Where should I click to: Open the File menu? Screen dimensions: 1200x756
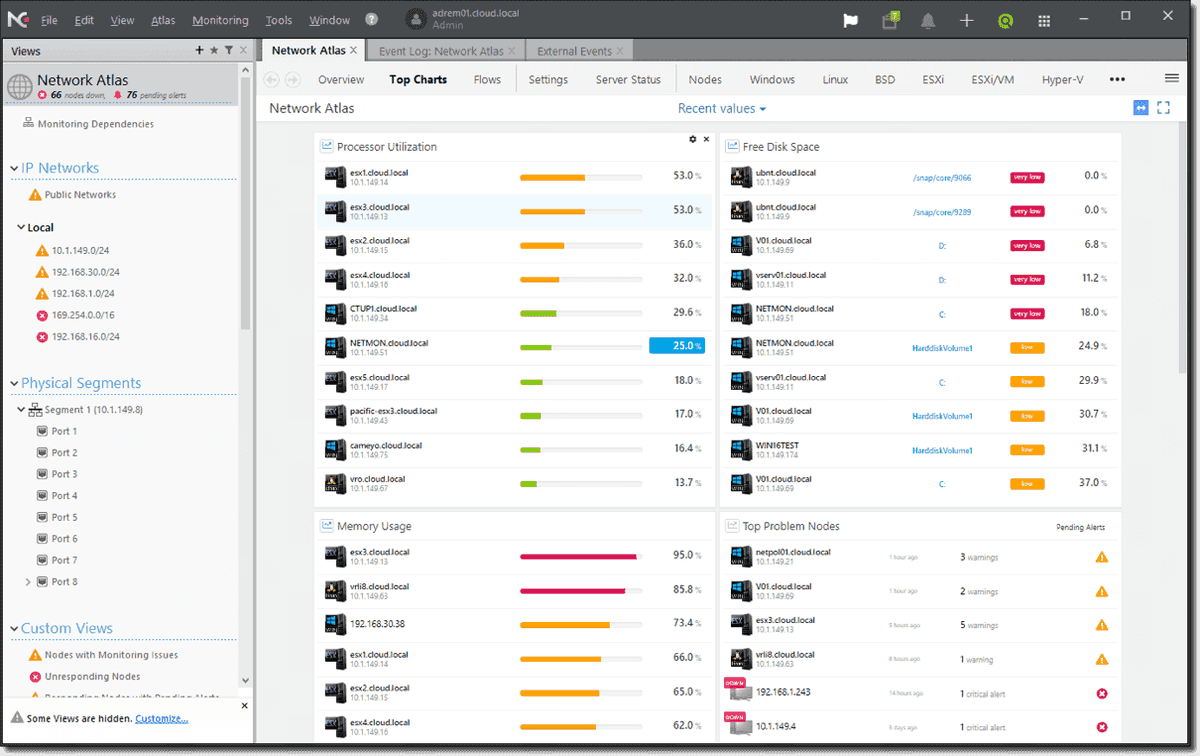[x=49, y=20]
